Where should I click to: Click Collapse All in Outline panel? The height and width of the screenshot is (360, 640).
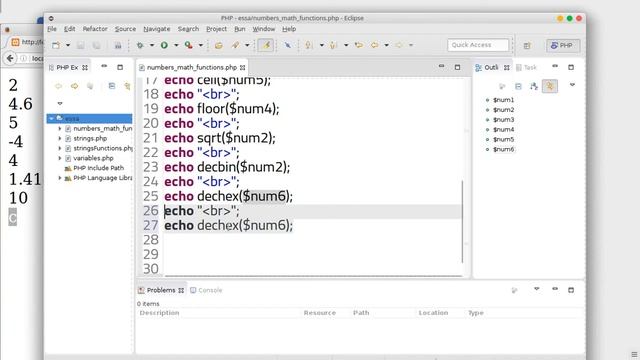click(x=518, y=86)
